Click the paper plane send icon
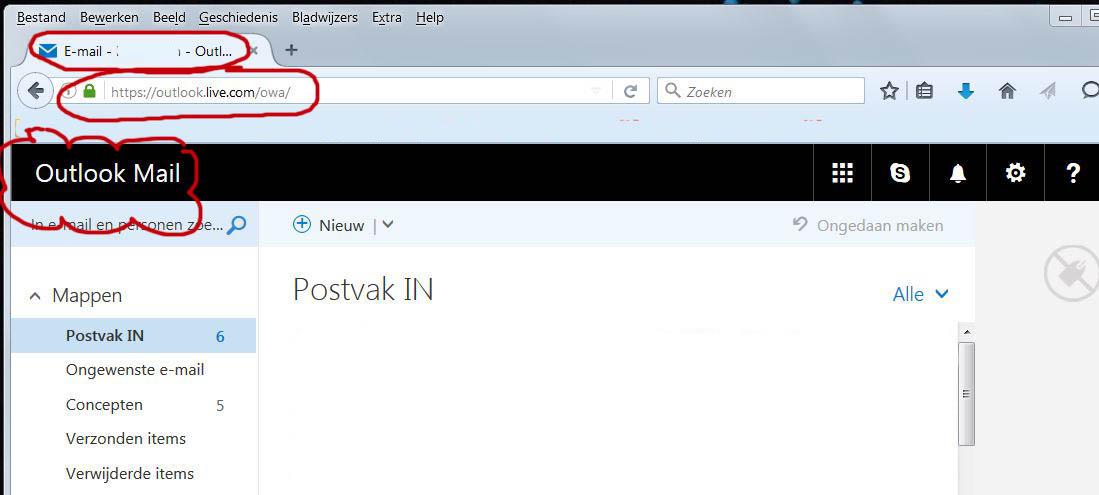This screenshot has height=495, width=1099. coord(1048,90)
